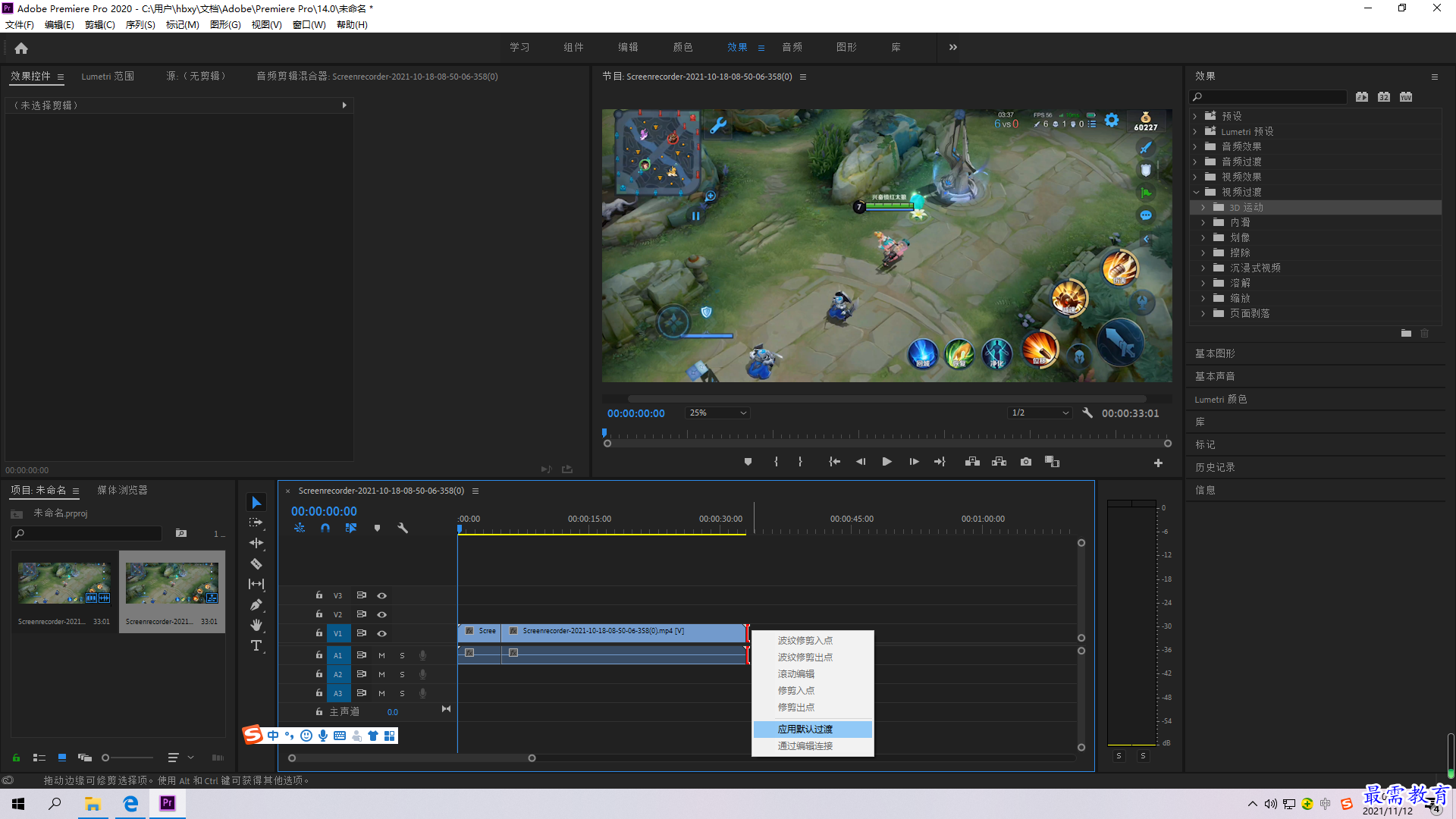
Task: Step forward one frame
Action: (914, 462)
